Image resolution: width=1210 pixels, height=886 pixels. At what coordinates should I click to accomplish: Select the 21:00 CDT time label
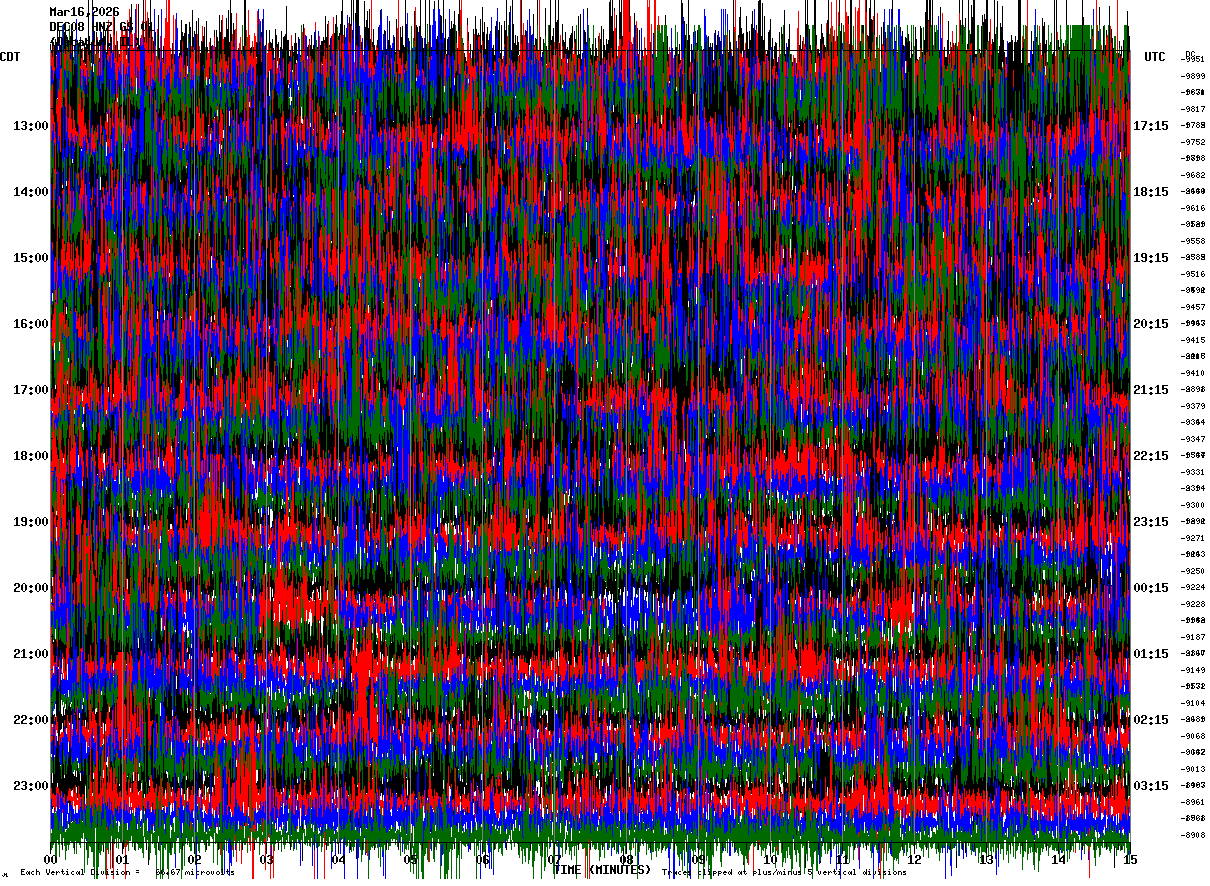pyautogui.click(x=31, y=654)
